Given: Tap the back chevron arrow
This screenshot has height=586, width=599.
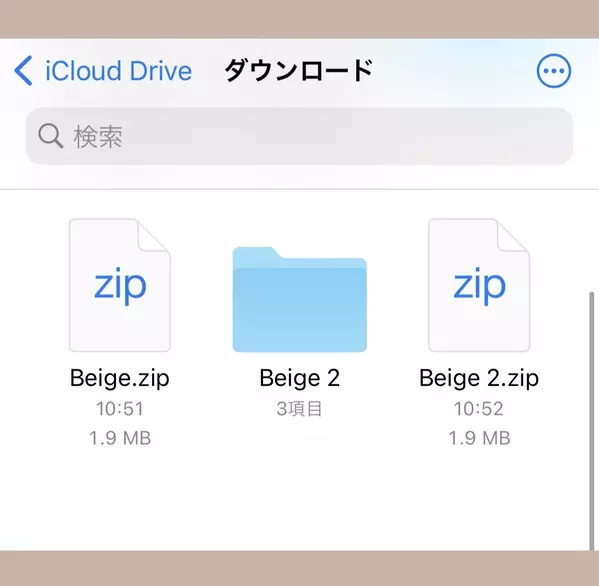Looking at the screenshot, I should [23, 71].
